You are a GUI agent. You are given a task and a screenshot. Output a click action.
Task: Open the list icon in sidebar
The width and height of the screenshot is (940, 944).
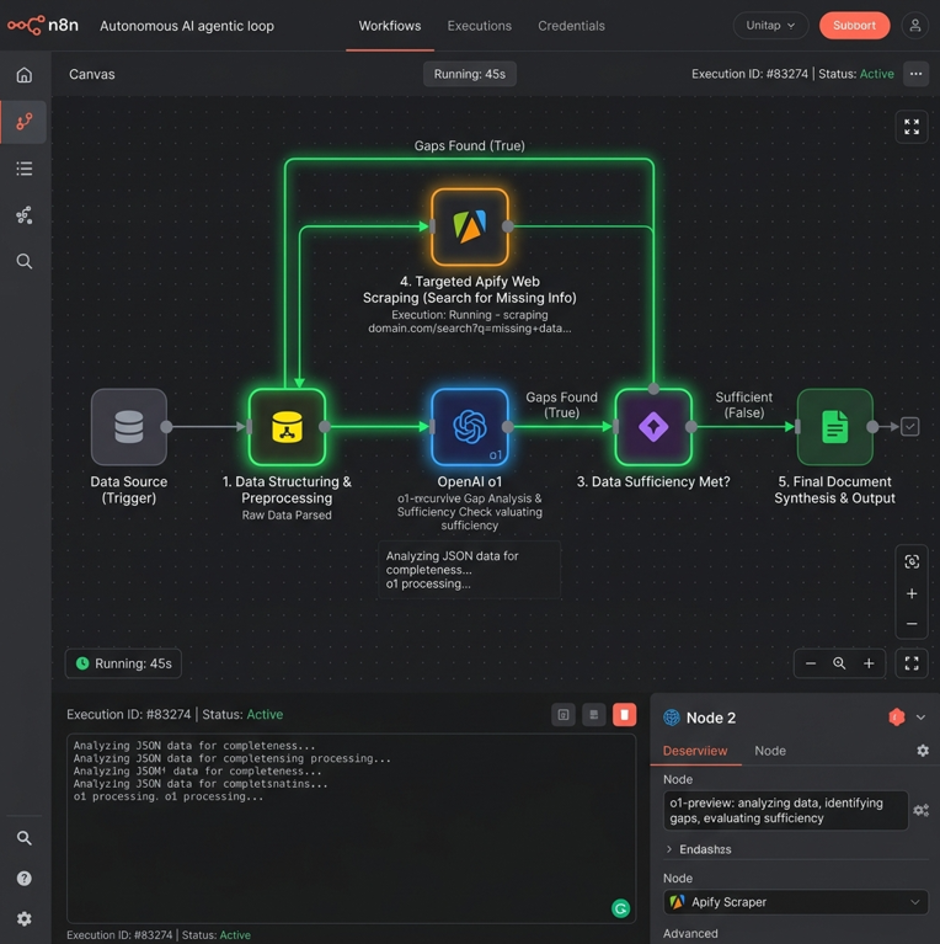click(x=24, y=169)
